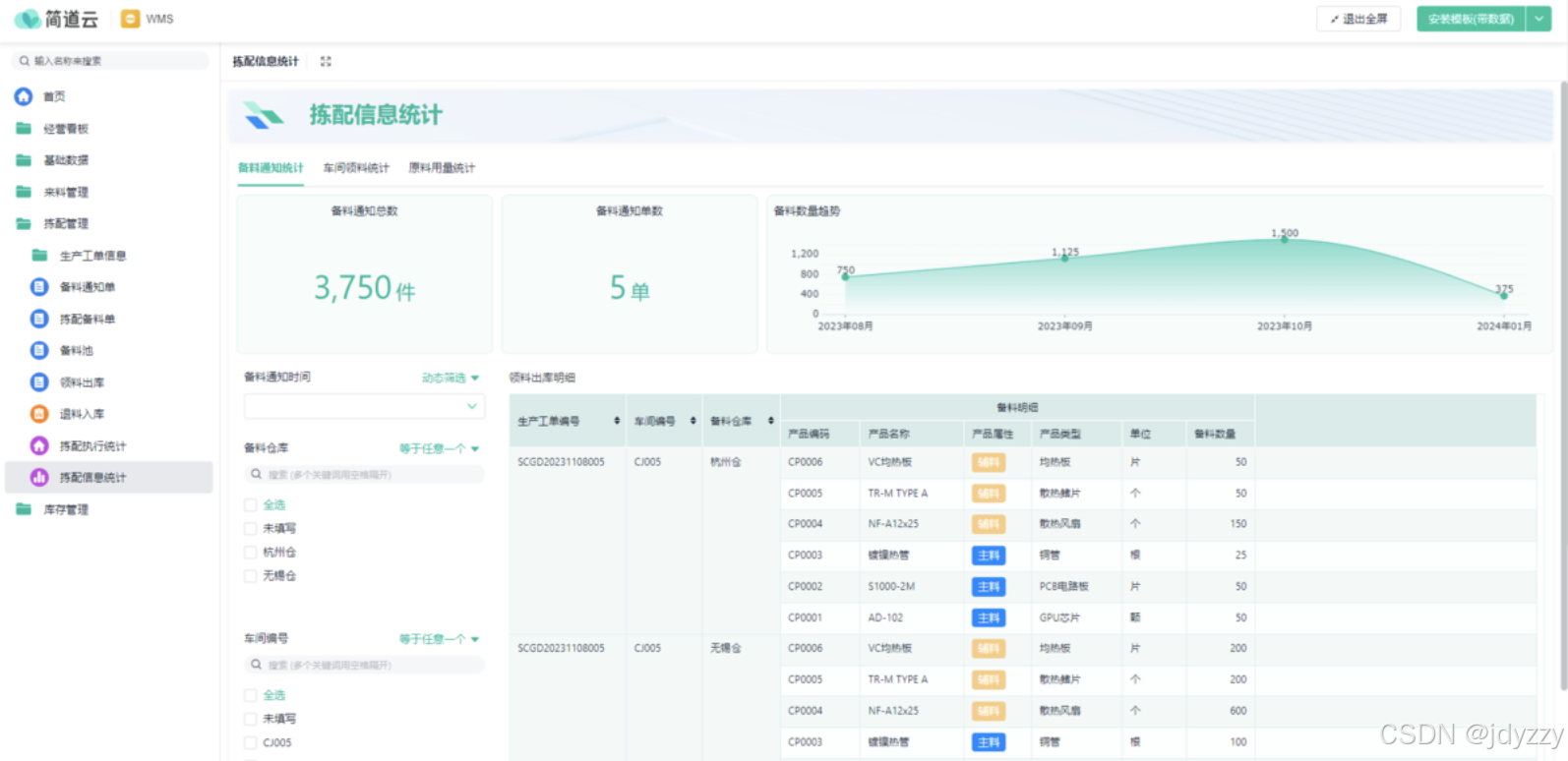Click the 750 data point on trend chart

(x=845, y=276)
